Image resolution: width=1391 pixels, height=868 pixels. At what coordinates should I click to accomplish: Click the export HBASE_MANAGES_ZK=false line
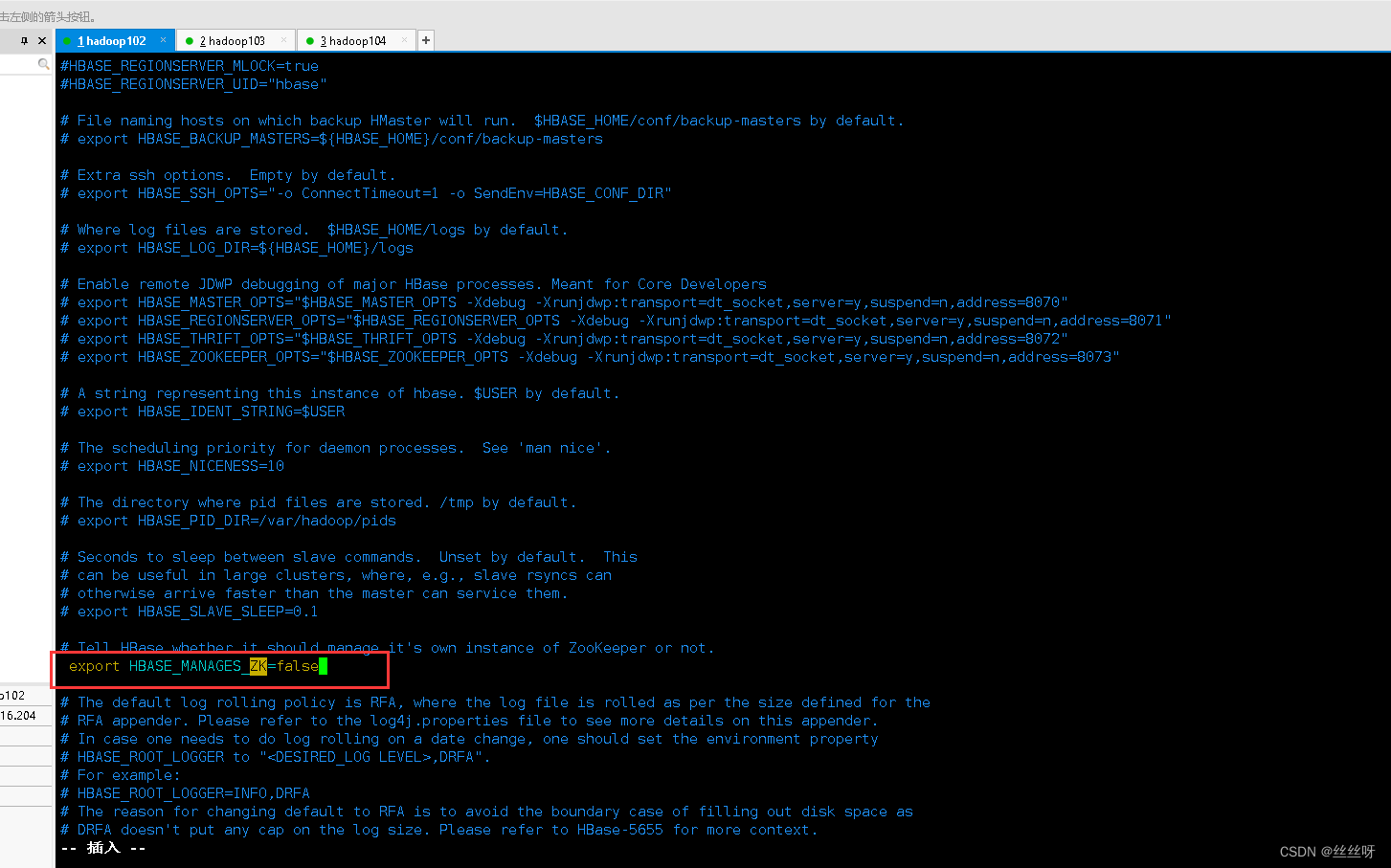point(198,666)
